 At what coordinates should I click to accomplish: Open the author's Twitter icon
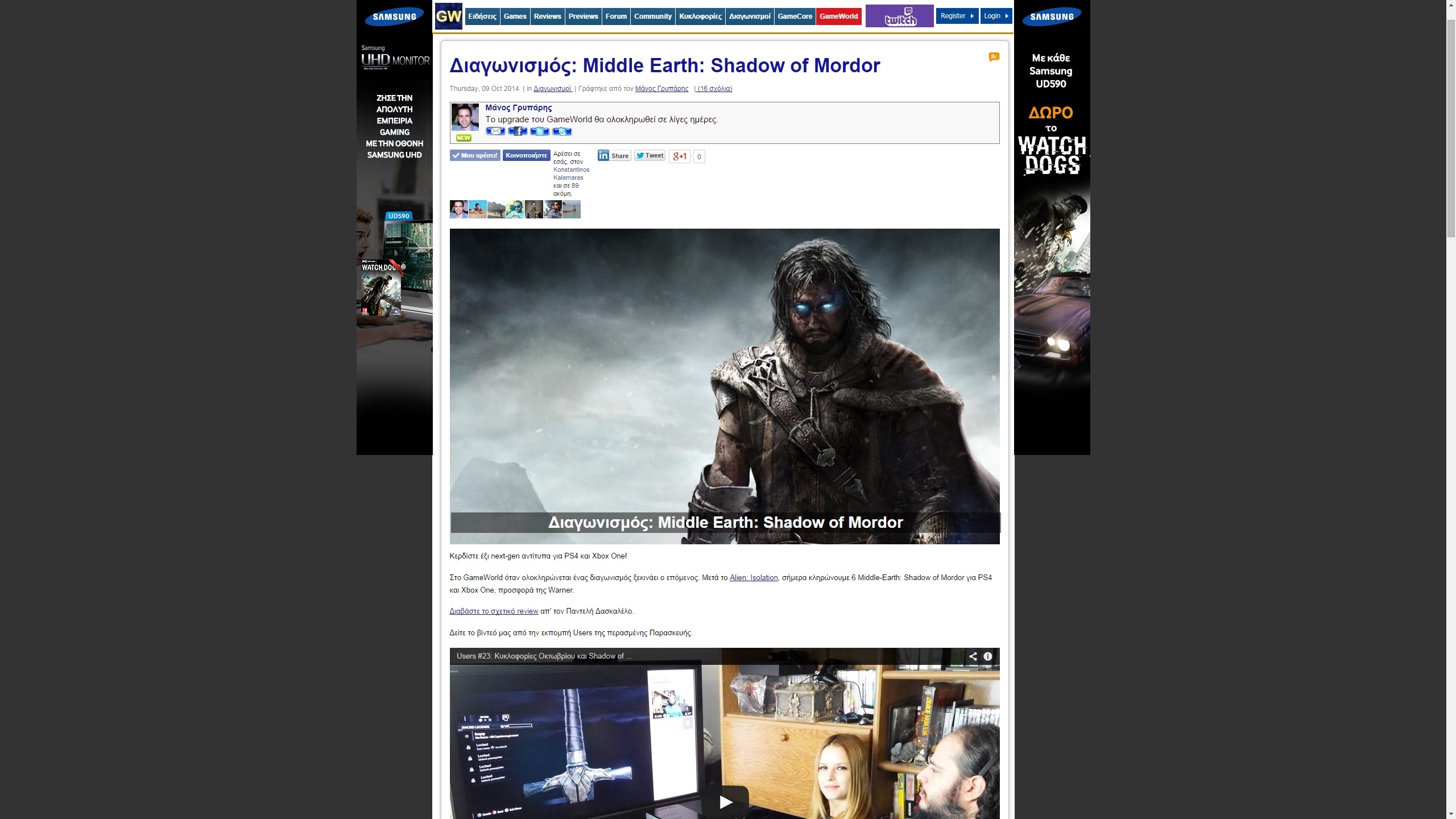coord(539,131)
